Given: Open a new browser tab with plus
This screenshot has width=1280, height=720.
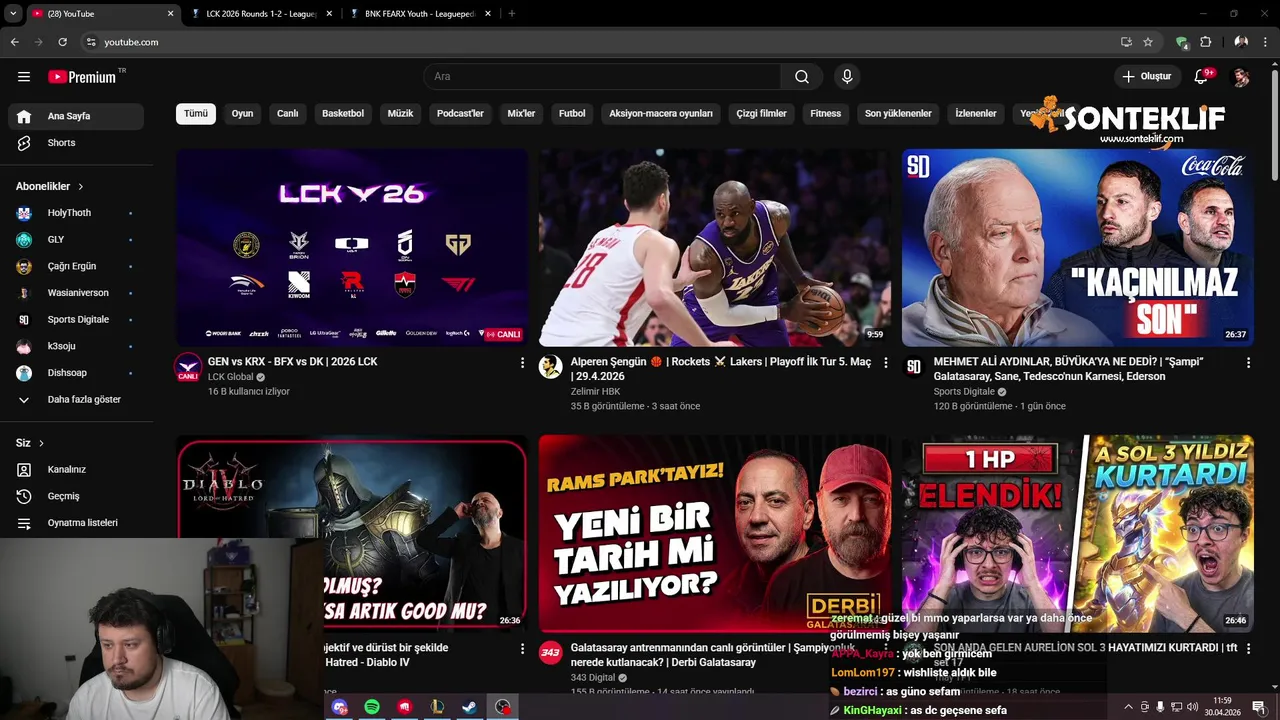Looking at the screenshot, I should [511, 14].
